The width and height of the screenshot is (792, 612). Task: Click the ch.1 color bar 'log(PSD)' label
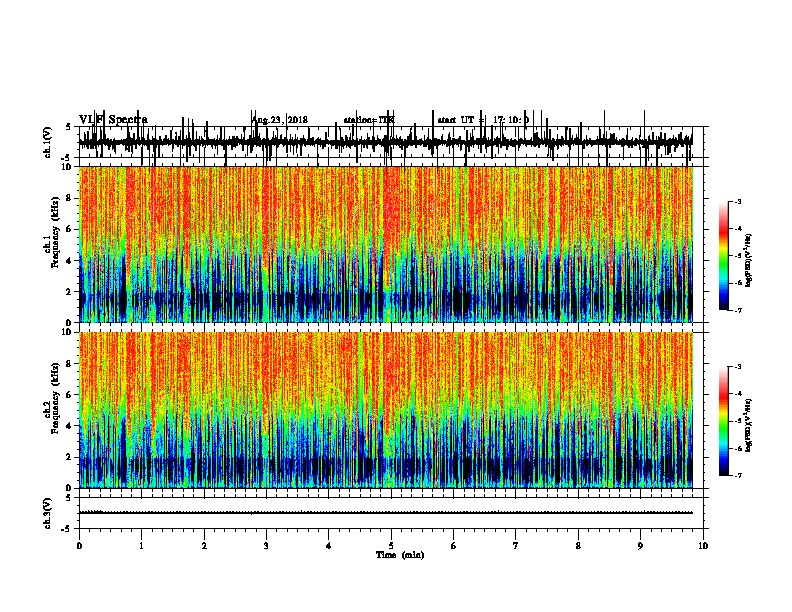coord(749,260)
